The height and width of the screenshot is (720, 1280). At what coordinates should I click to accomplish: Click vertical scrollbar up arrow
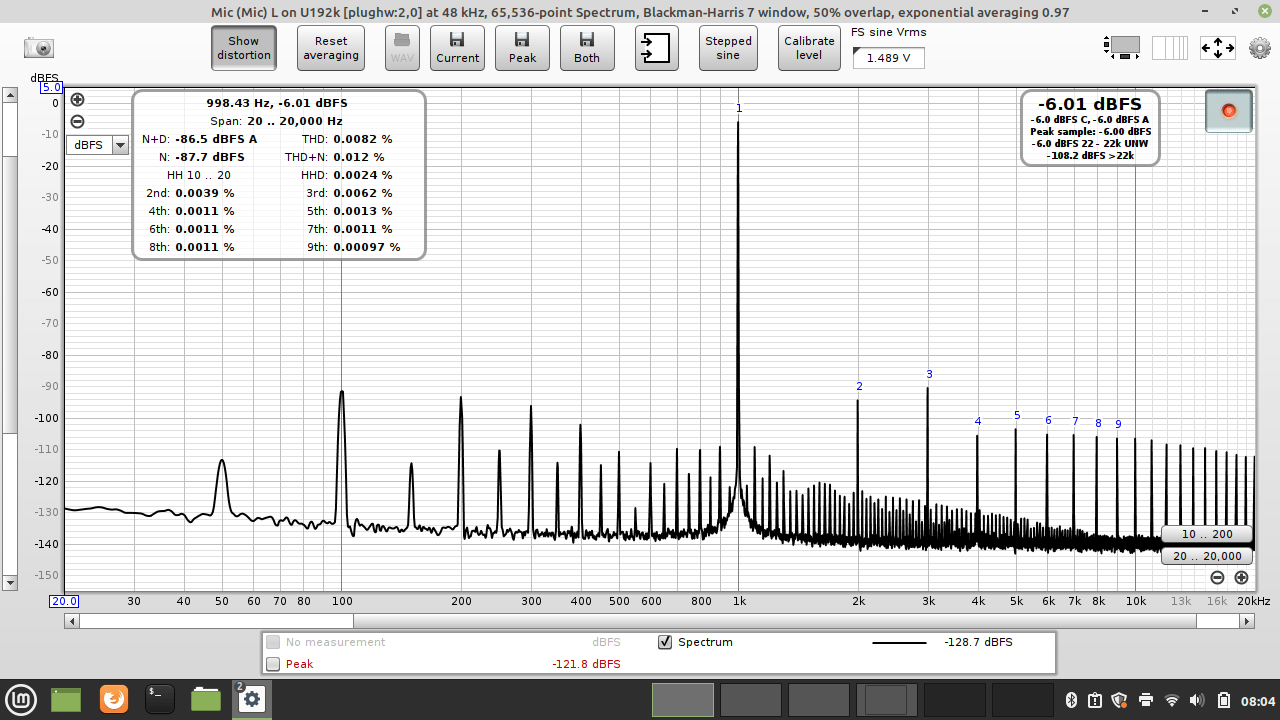point(10,95)
